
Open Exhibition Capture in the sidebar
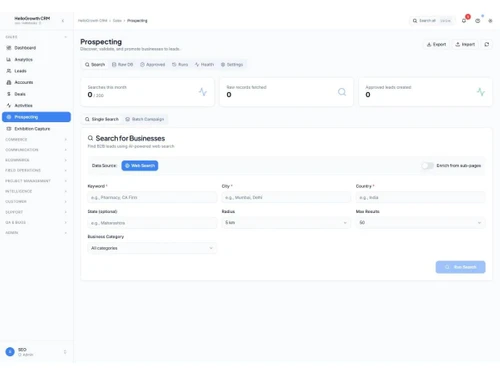36,129
